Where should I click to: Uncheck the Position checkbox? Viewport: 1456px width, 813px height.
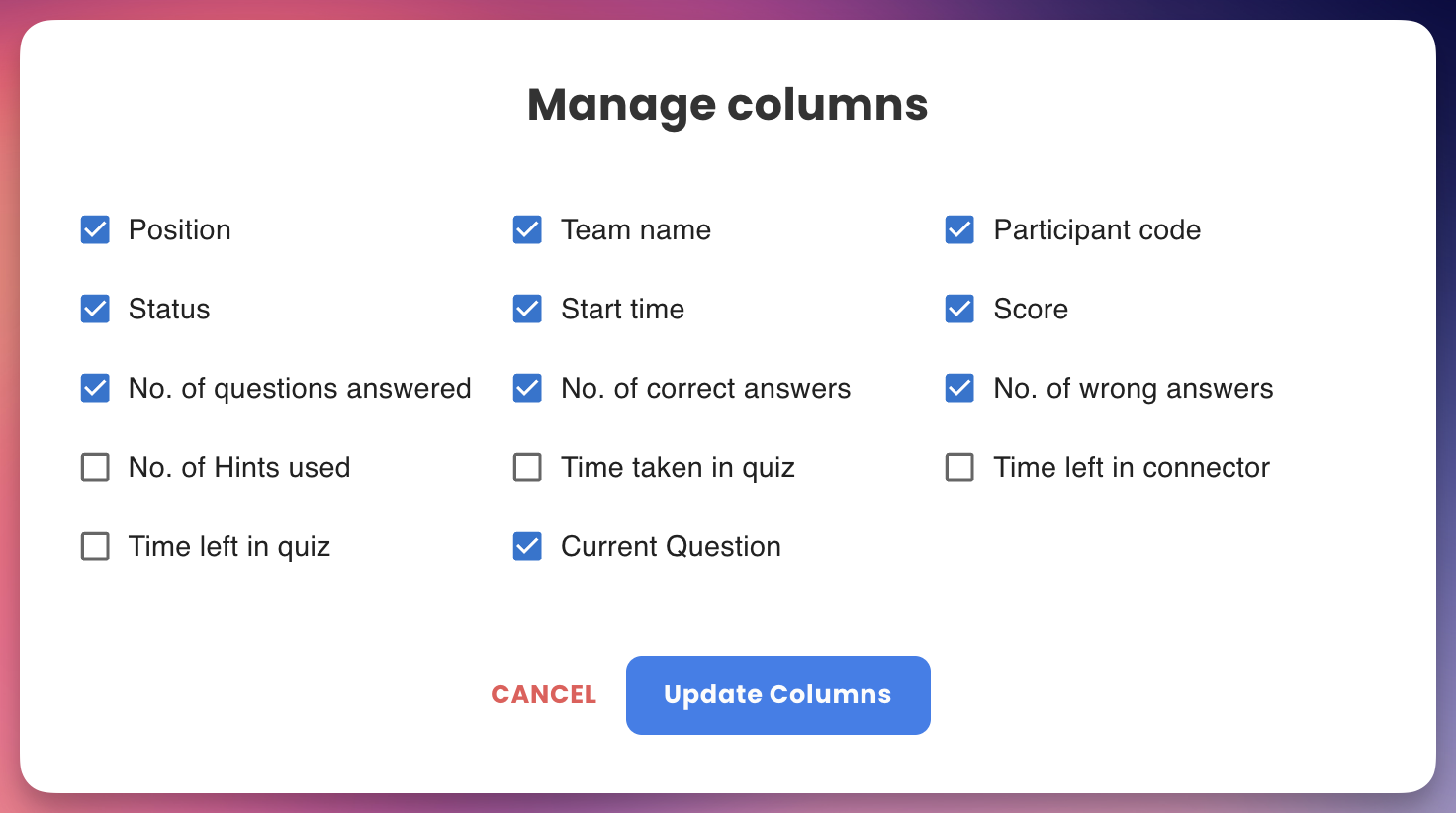[95, 229]
